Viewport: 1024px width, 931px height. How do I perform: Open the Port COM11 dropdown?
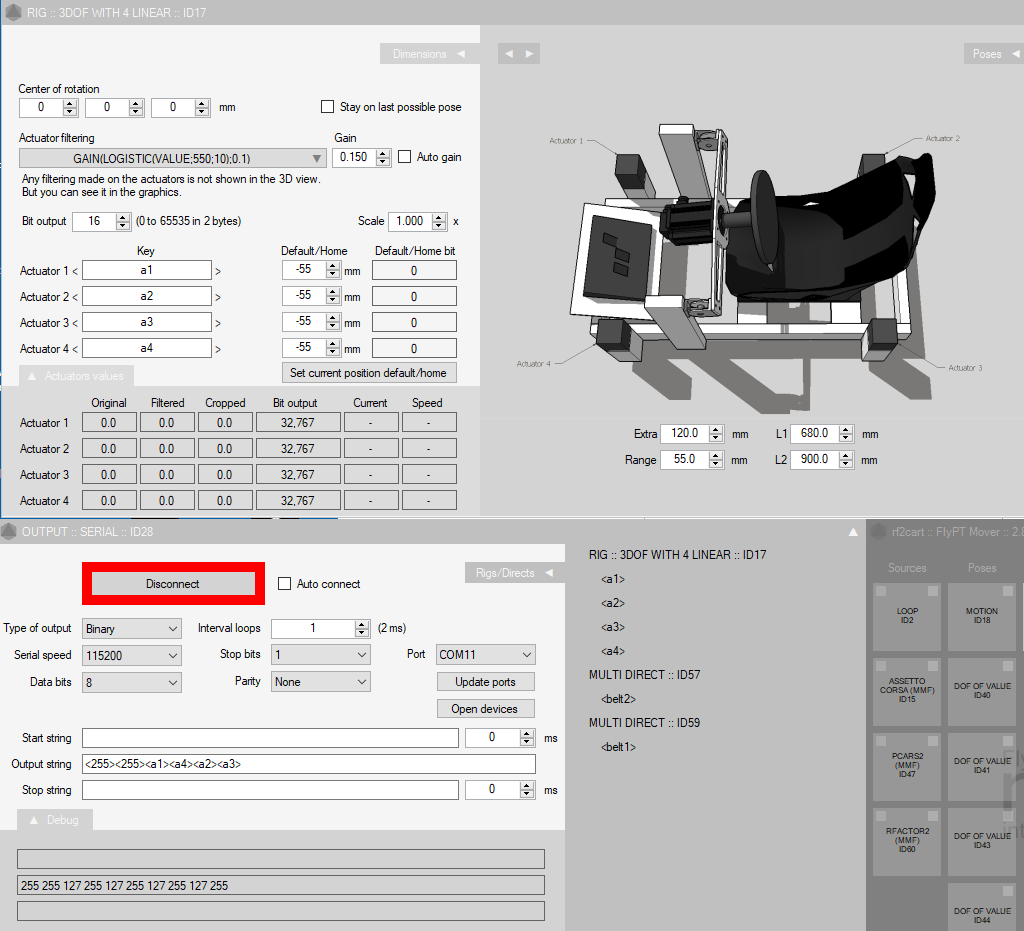pyautogui.click(x=485, y=655)
